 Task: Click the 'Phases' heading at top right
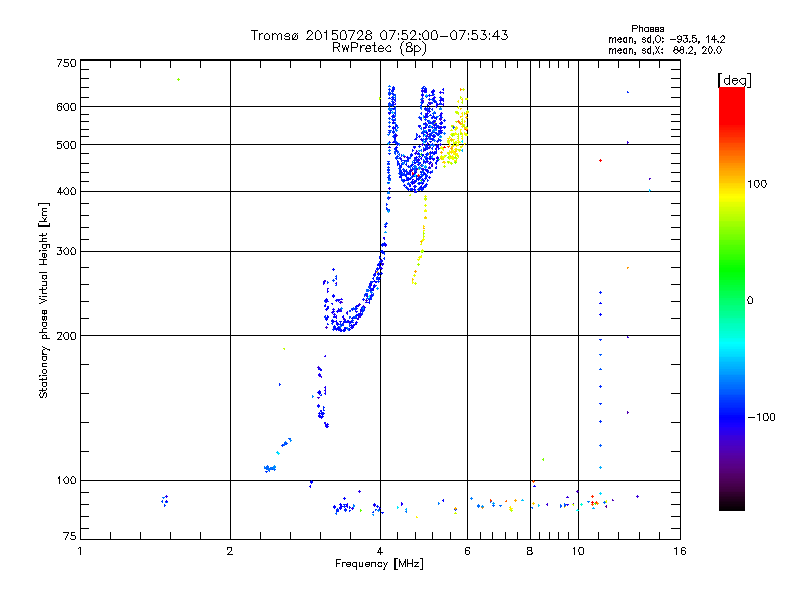coord(647,29)
